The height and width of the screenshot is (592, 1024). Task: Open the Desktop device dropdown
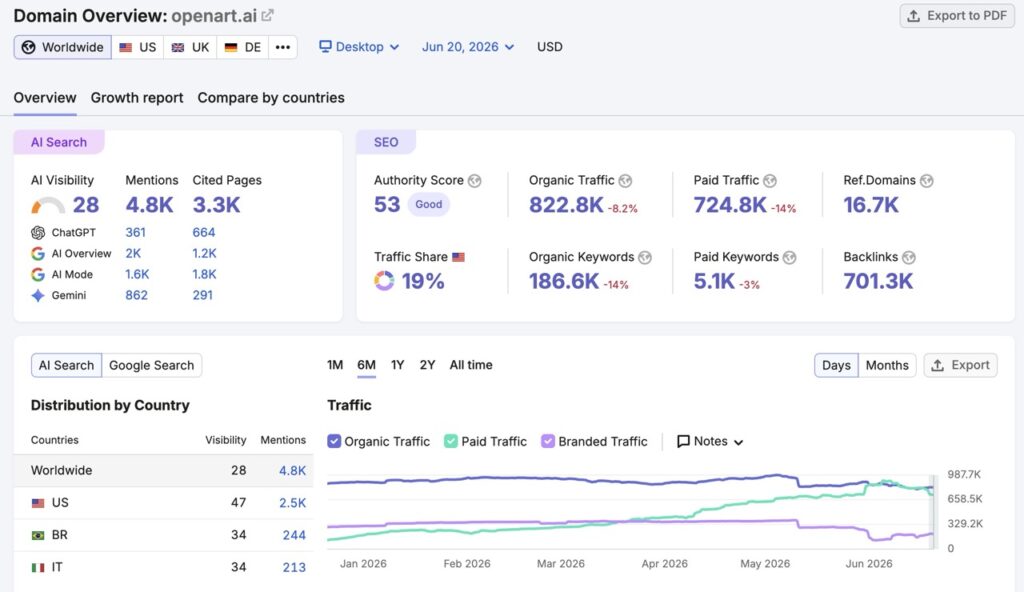359,47
